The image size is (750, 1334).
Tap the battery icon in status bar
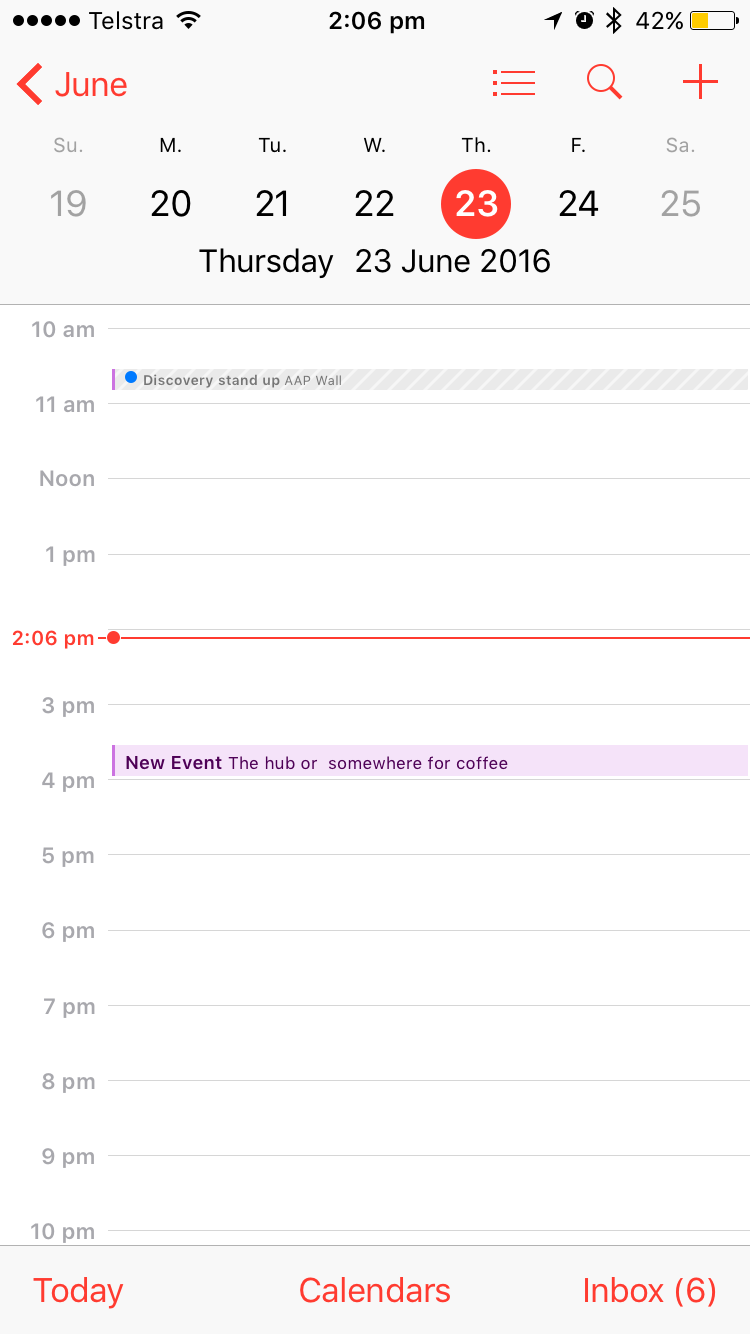click(x=714, y=21)
